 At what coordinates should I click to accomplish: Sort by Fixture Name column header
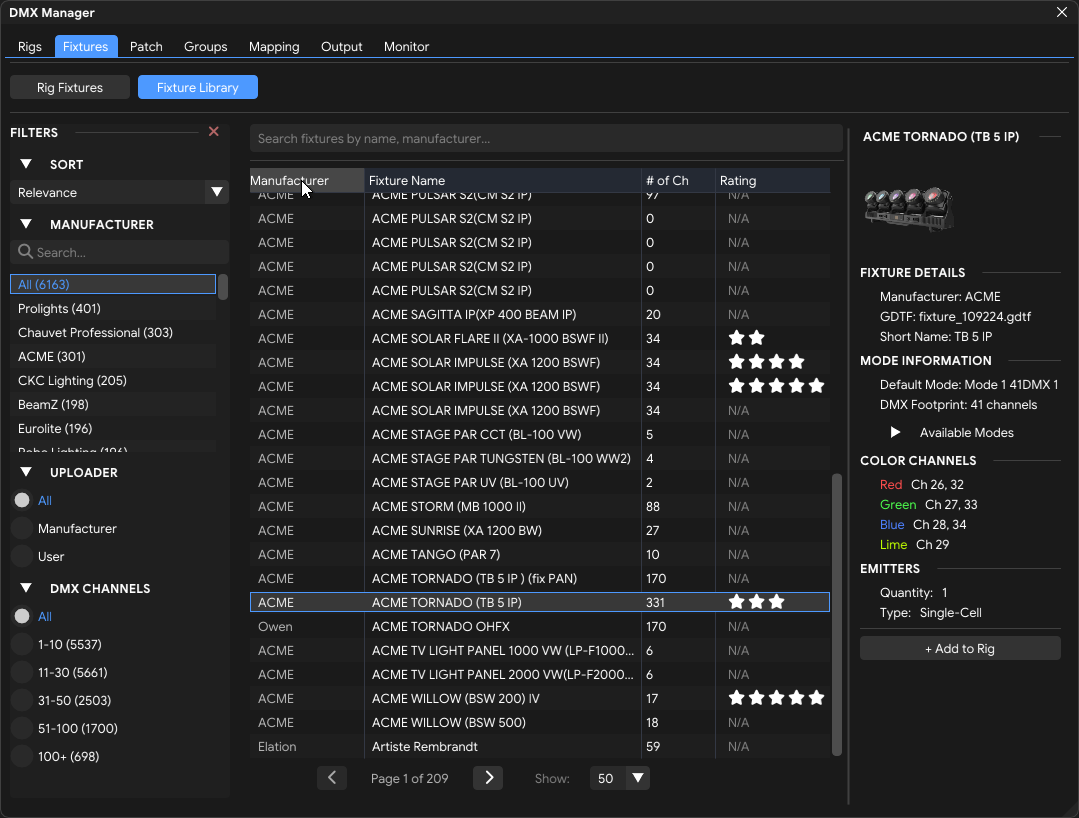click(502, 180)
